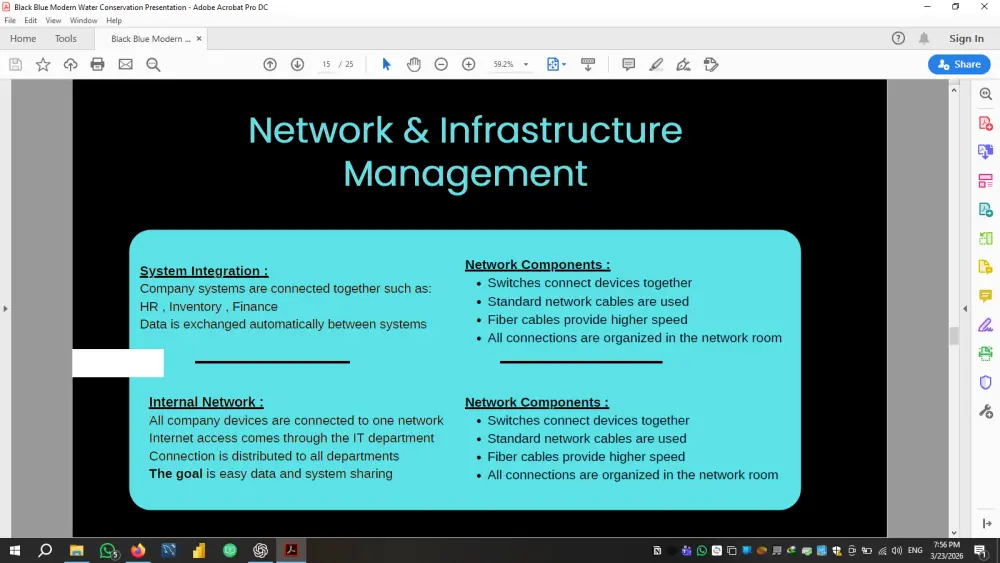Screen dimensions: 1000x563
Task: Click the vertical scrollbar thumb
Action: [954, 335]
